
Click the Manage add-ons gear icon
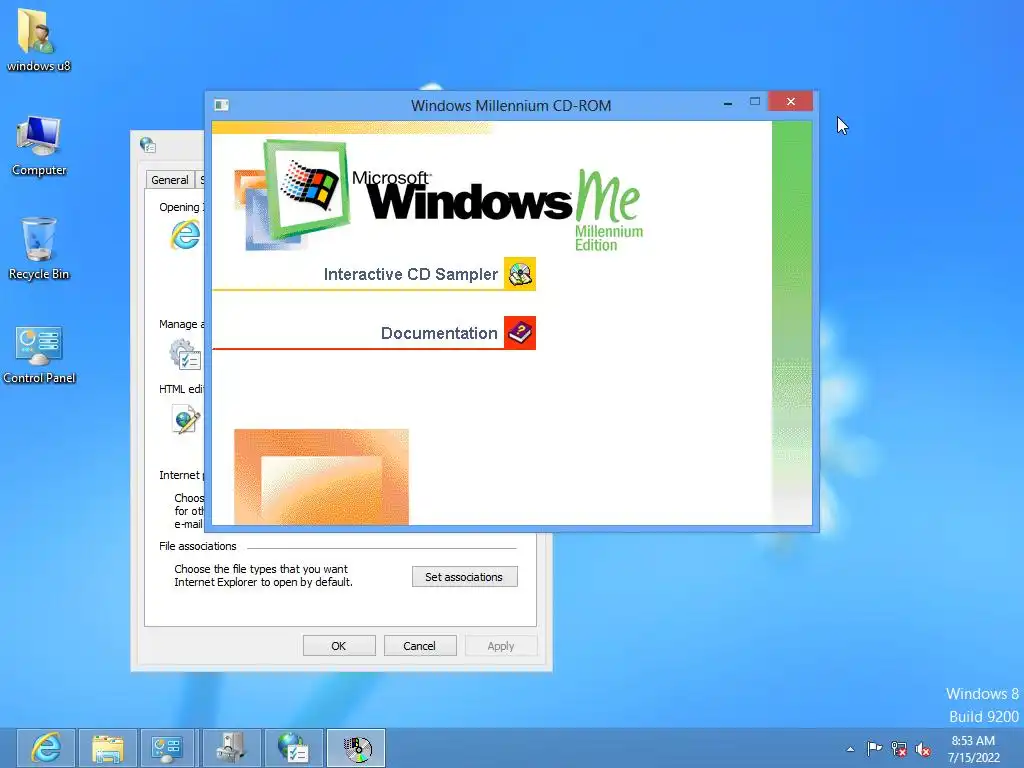pos(185,355)
